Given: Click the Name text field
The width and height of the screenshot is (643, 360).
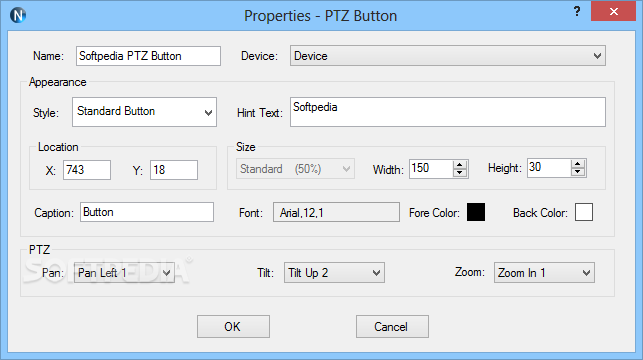Looking at the screenshot, I should (148, 56).
